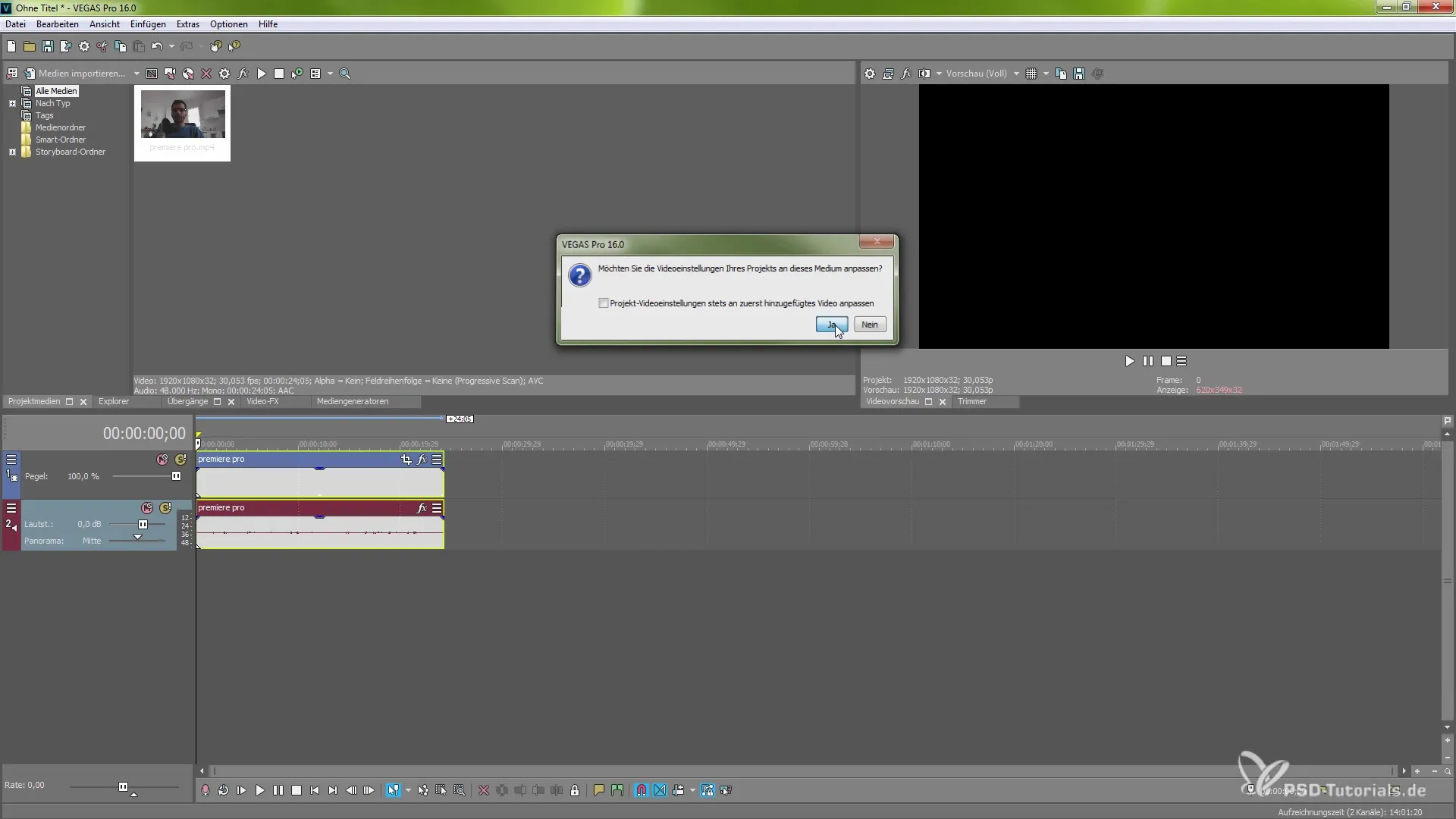
Task: Activate the What's This help cursor icon
Action: click(x=234, y=47)
